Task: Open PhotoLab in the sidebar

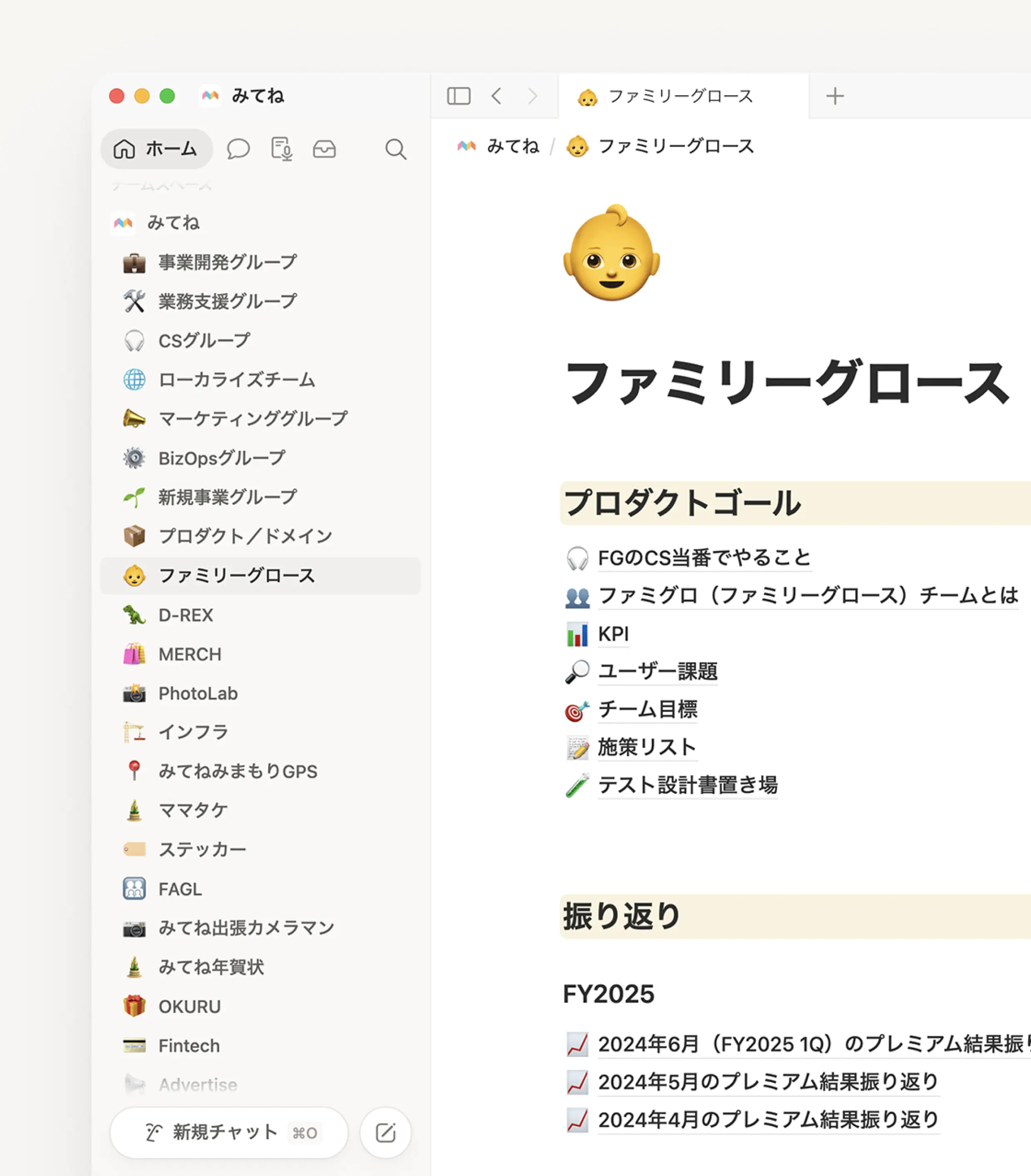Action: click(260, 693)
